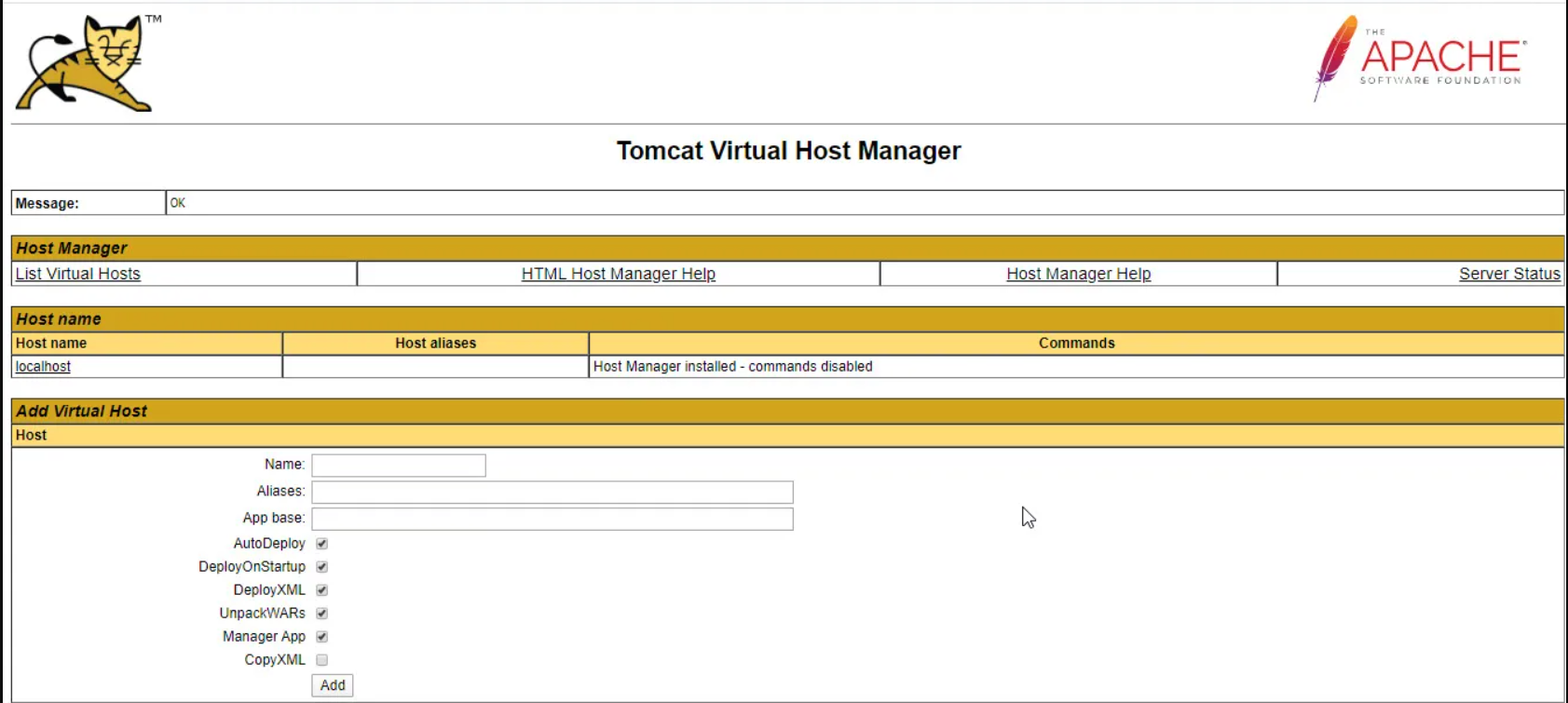1568x703 pixels.
Task: Open the List Virtual Hosts link
Action: [x=78, y=274]
